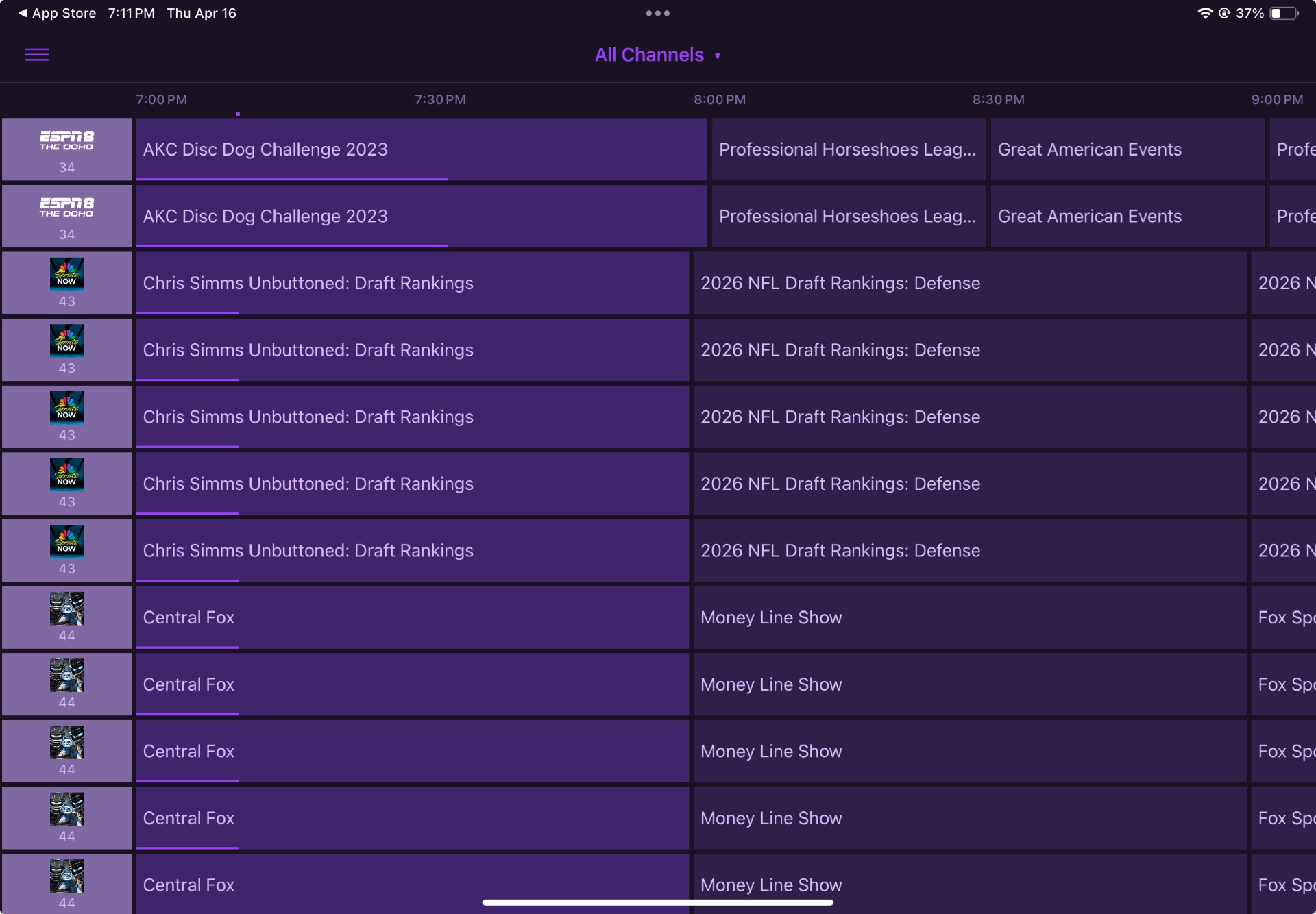Tap the first ESPN8 The Ocho channel logo

(66, 140)
